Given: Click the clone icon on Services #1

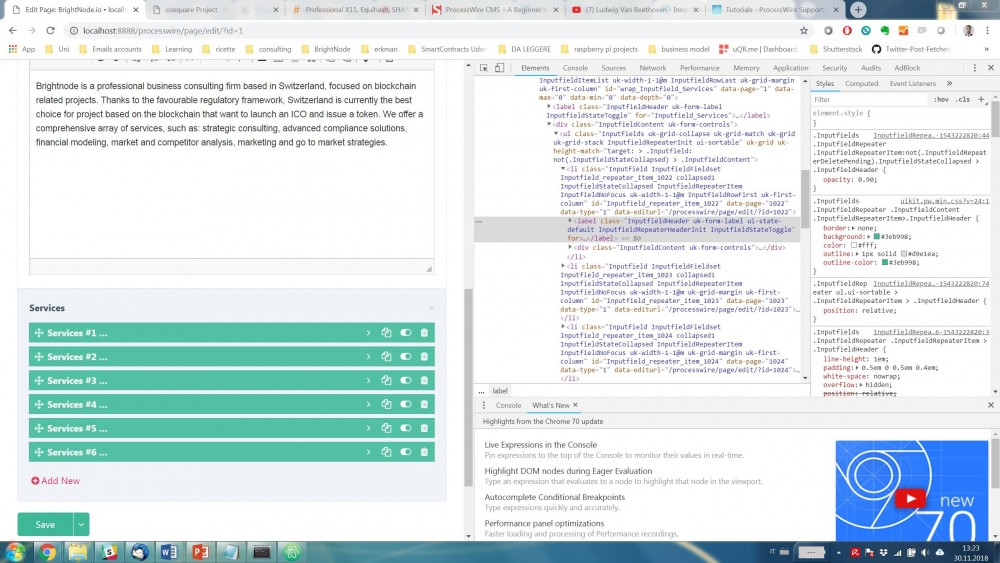Looking at the screenshot, I should (386, 333).
